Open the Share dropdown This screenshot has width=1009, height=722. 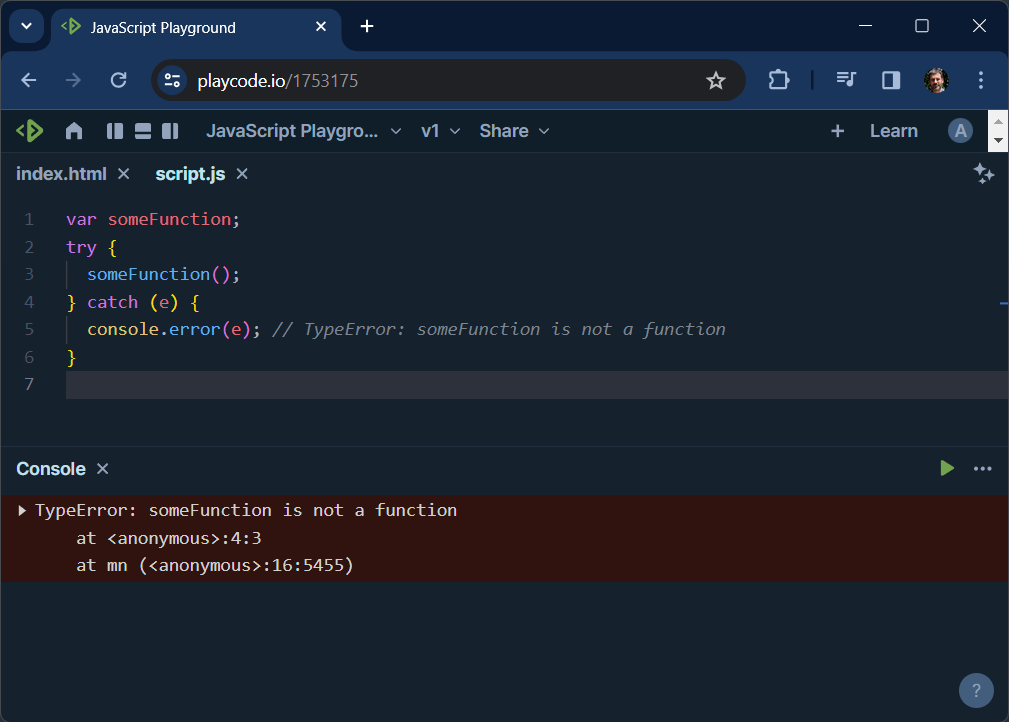(x=513, y=130)
